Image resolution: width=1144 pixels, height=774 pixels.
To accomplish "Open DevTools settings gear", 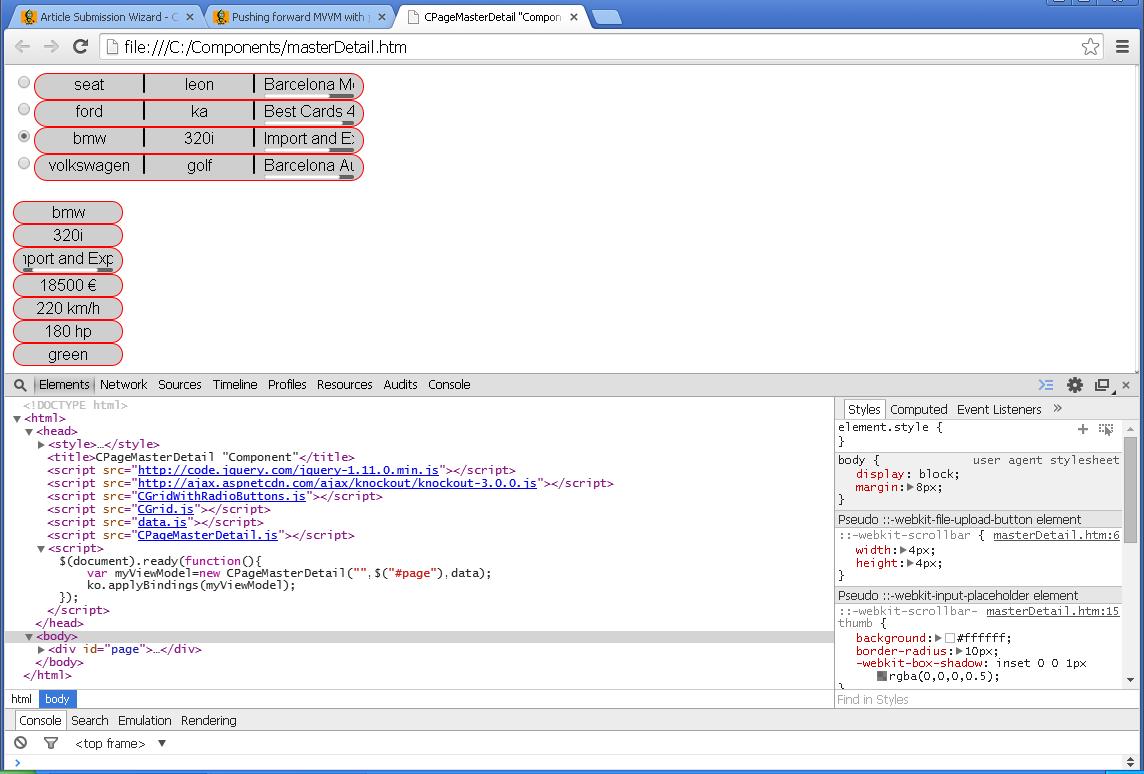I will (x=1075, y=384).
